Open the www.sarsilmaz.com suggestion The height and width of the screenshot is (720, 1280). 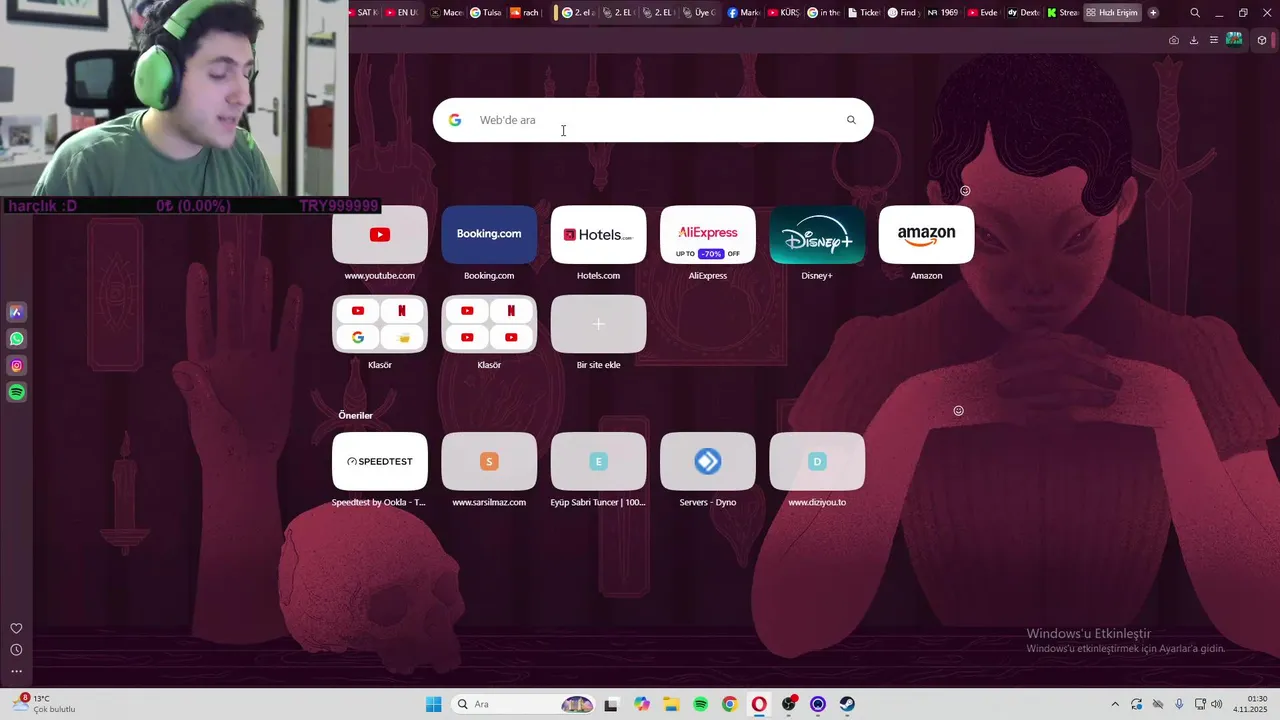click(x=489, y=461)
